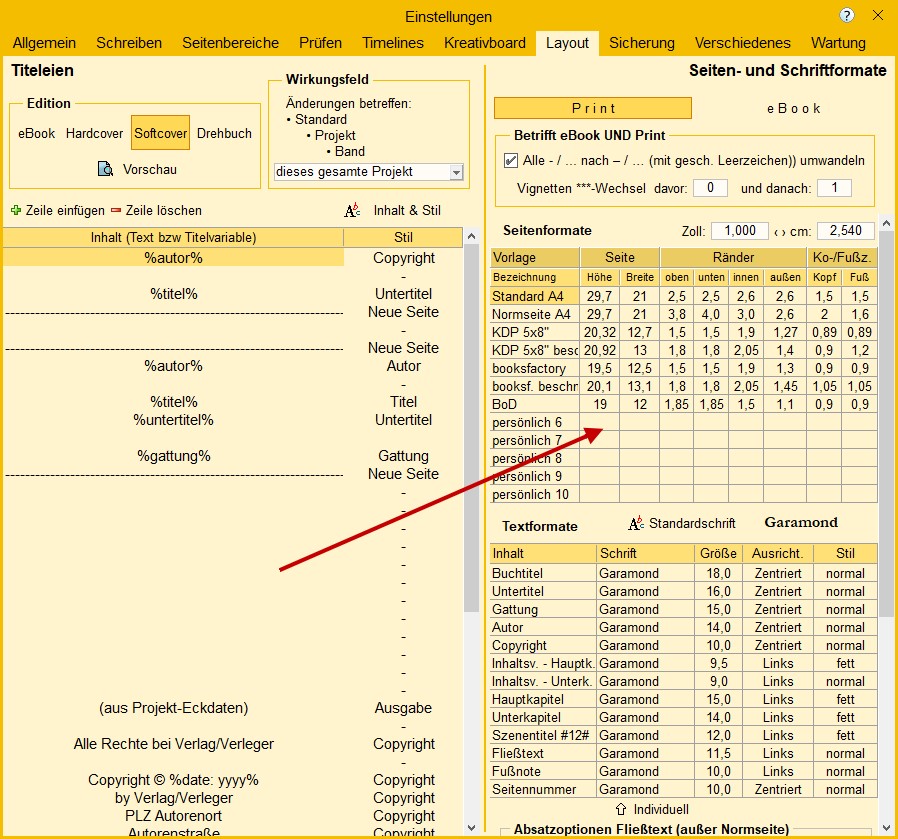Click the Standardschrift button
The image size is (898, 839).
coord(682,523)
